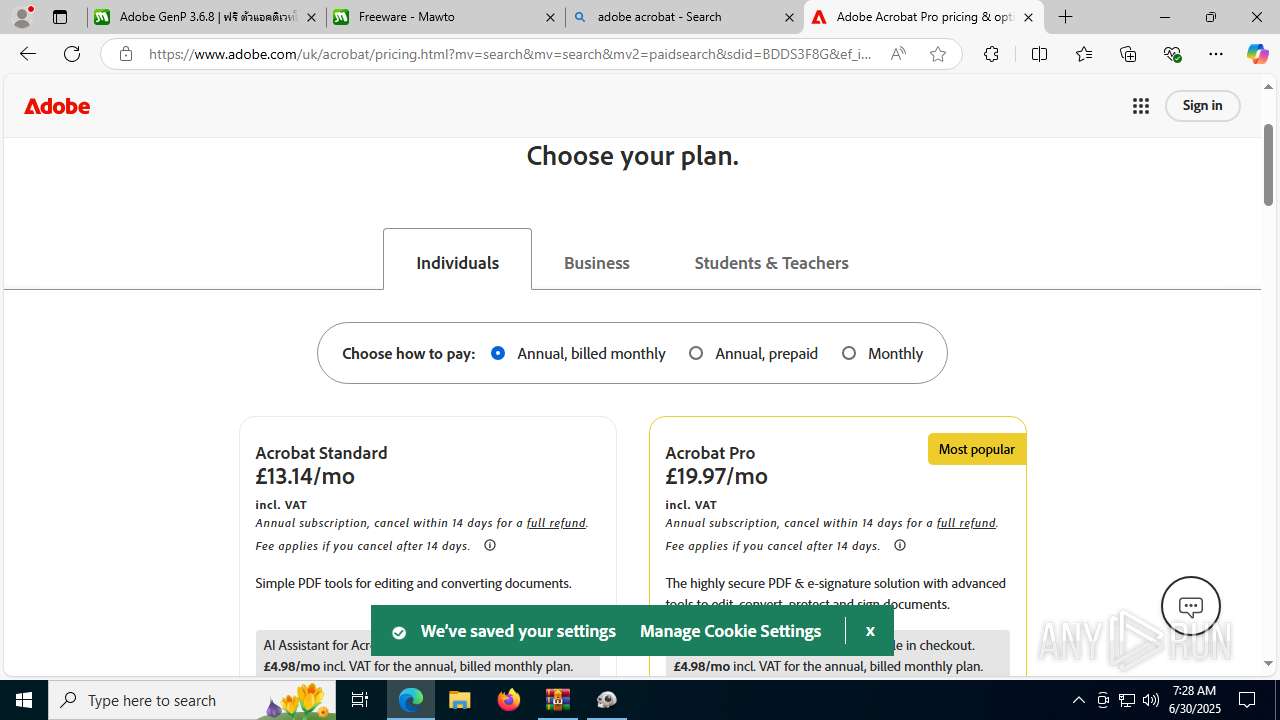Viewport: 1280px width, 720px height.
Task: Open the Favorites list toolbar icon
Action: pyautogui.click(x=1084, y=54)
